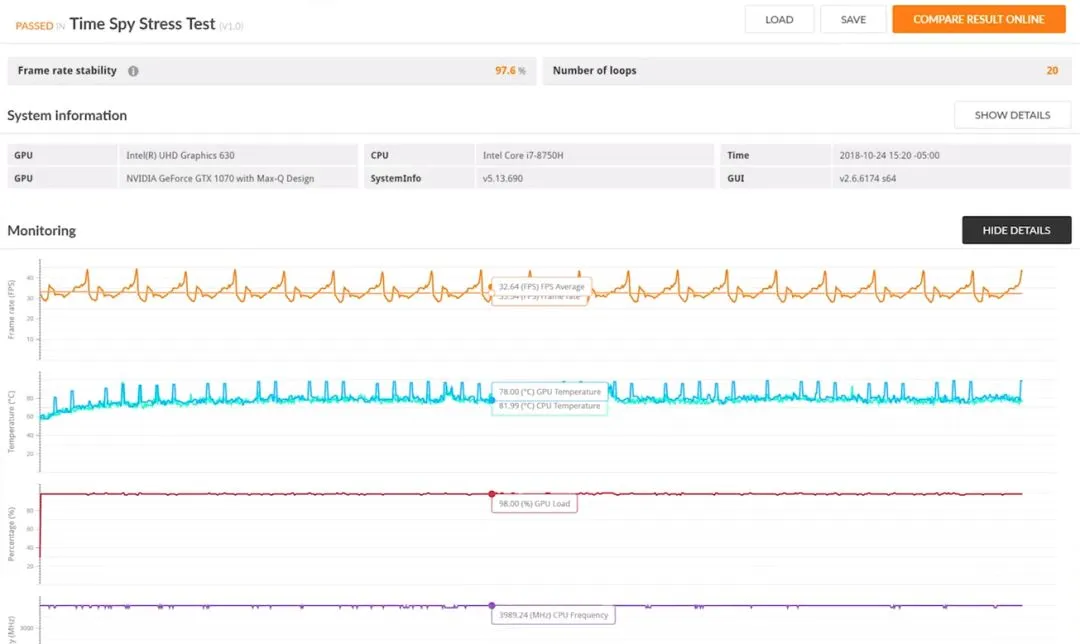Click the 97.6 % stability value
1080x644 pixels.
tap(510, 70)
